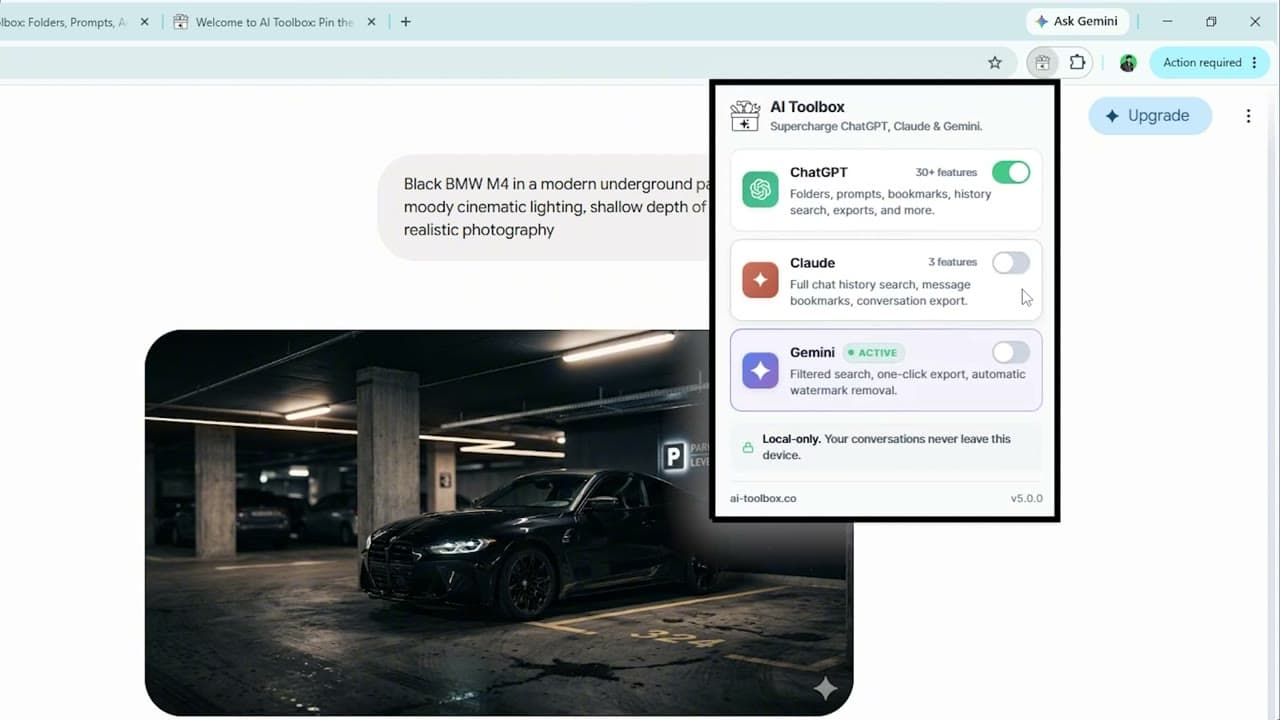This screenshot has height=720, width=1280.
Task: Click the Upgrade button
Action: point(1149,116)
